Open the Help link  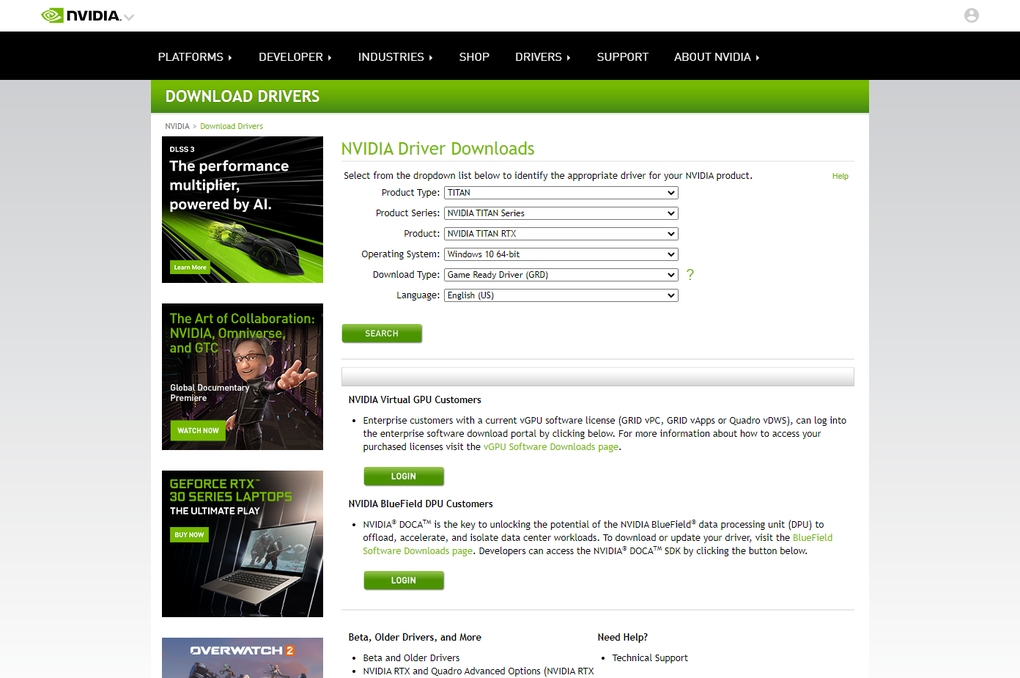pos(839,175)
